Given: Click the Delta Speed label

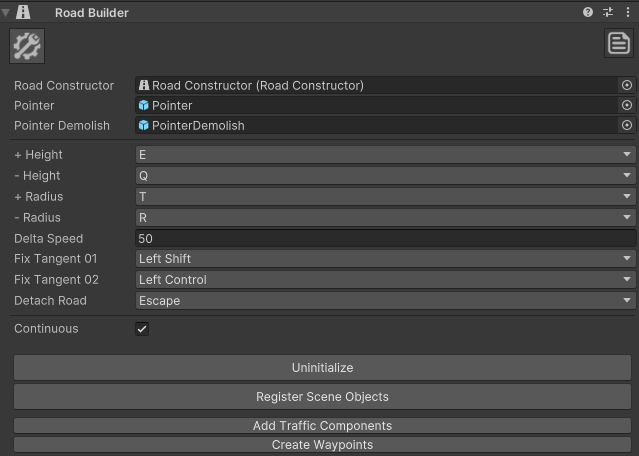Looking at the screenshot, I should [x=48, y=238].
